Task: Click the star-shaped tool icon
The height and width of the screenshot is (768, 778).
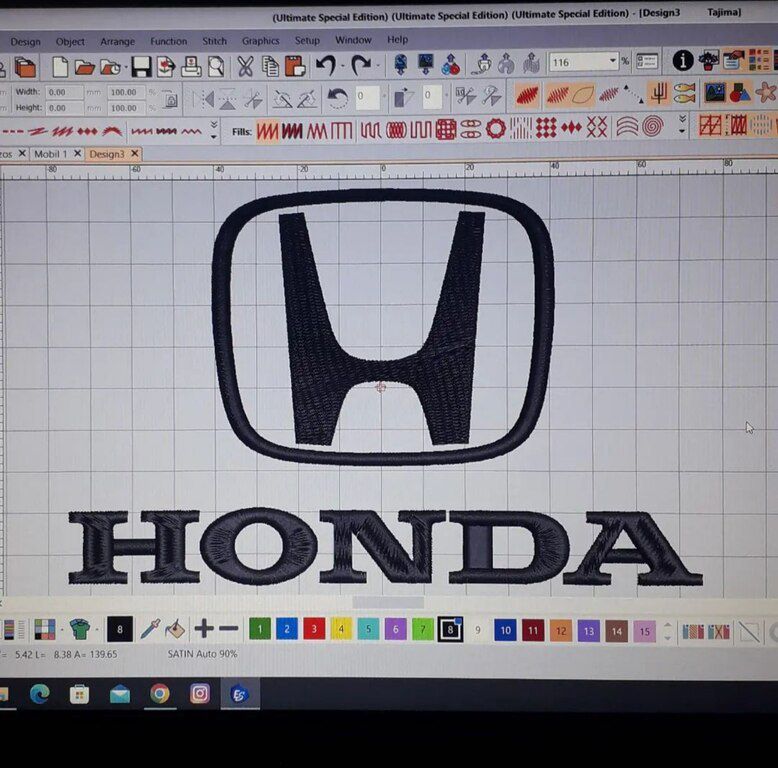Action: click(x=766, y=92)
